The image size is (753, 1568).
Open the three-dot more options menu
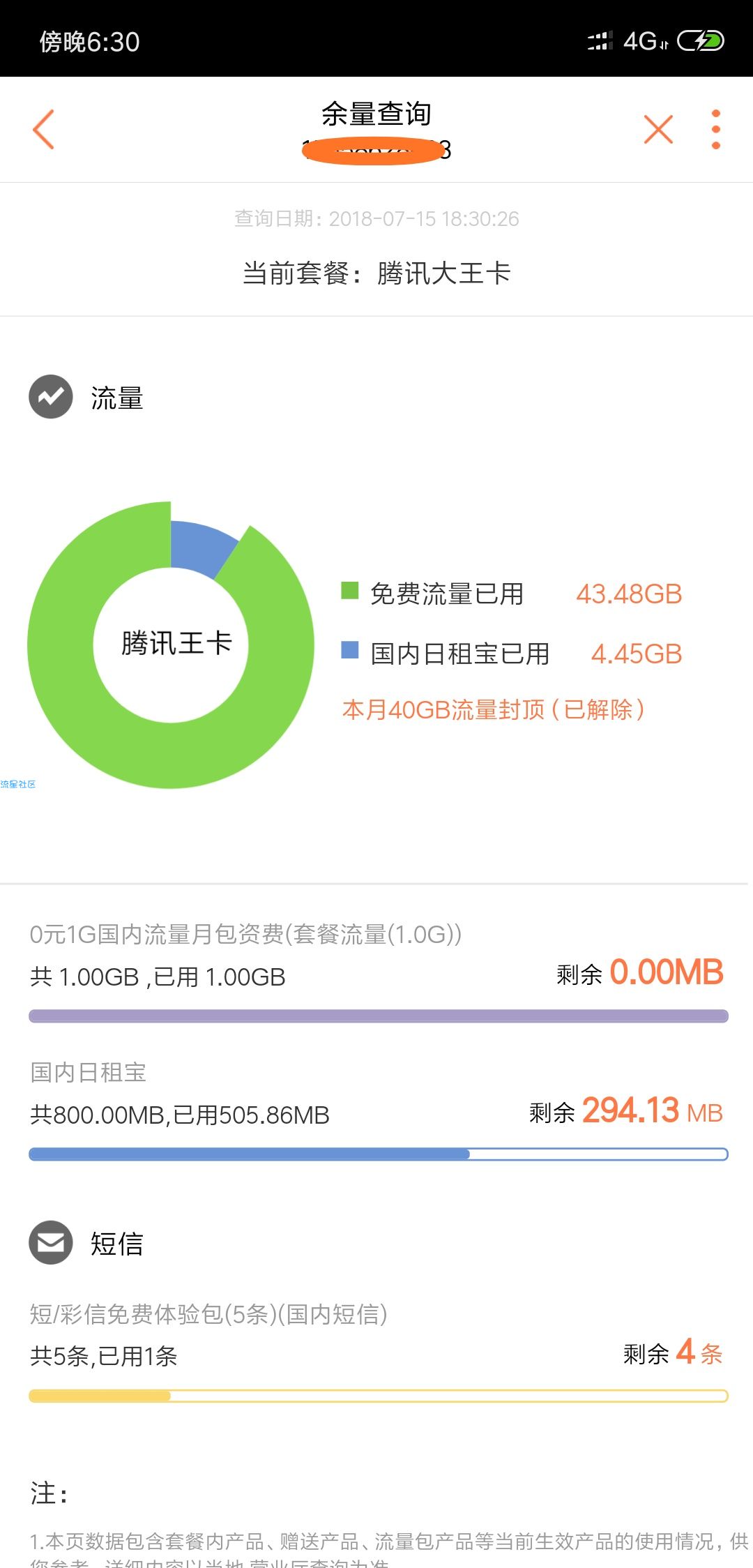pos(715,130)
